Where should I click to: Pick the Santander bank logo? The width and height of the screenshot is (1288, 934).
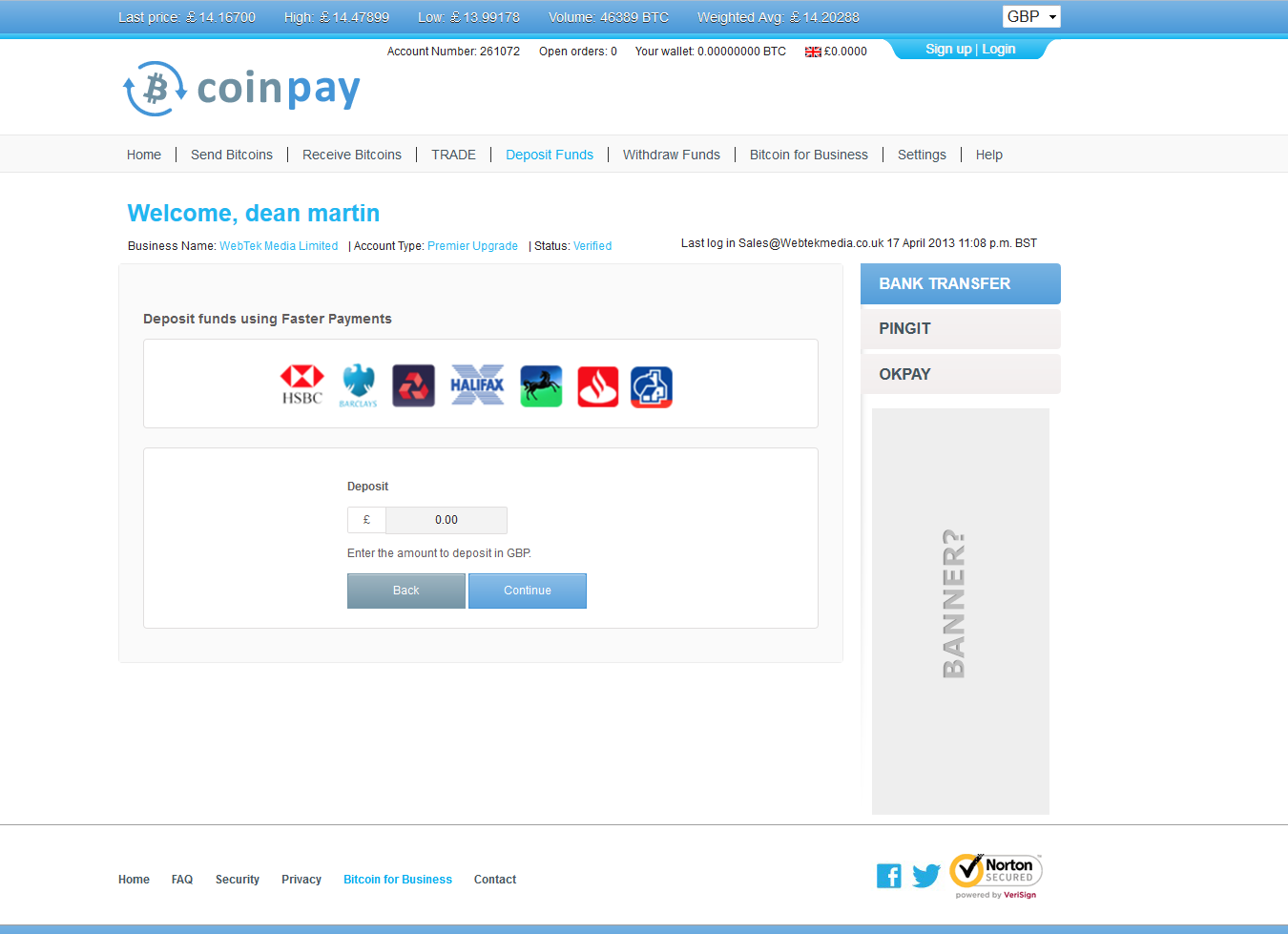point(597,386)
